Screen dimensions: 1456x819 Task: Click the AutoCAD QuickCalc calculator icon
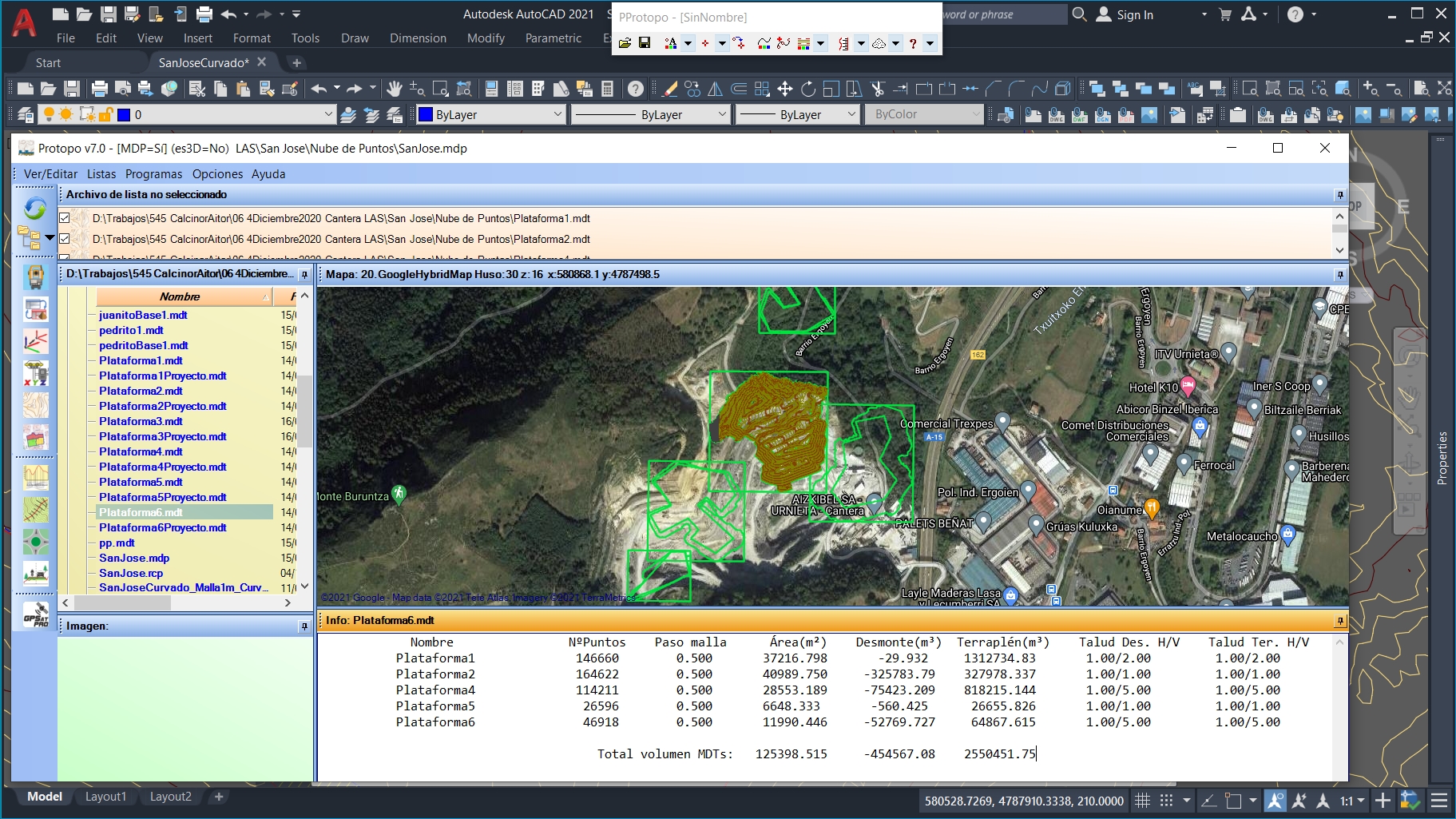607,89
